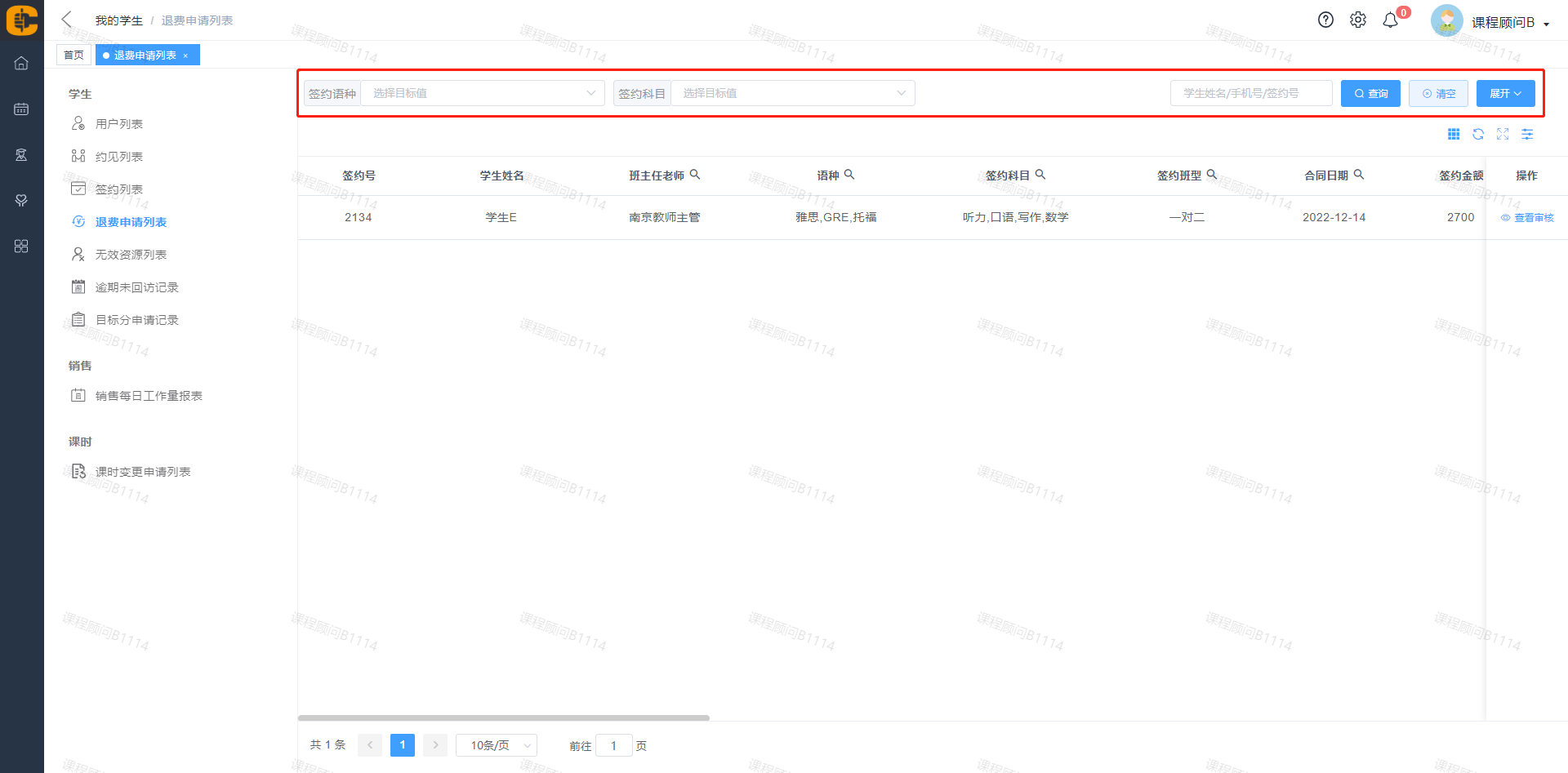The width and height of the screenshot is (1568, 773).
Task: Open the 签约语种 dropdown
Action: [482, 93]
